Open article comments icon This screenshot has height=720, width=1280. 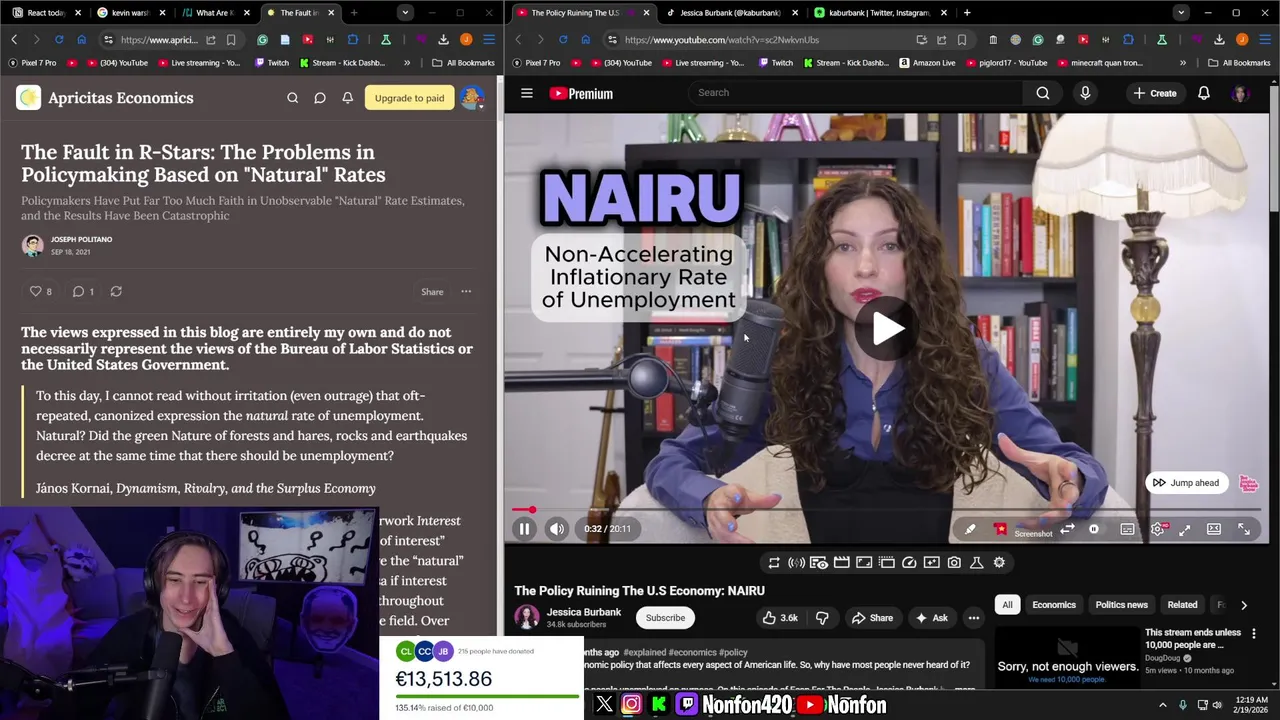coord(78,291)
